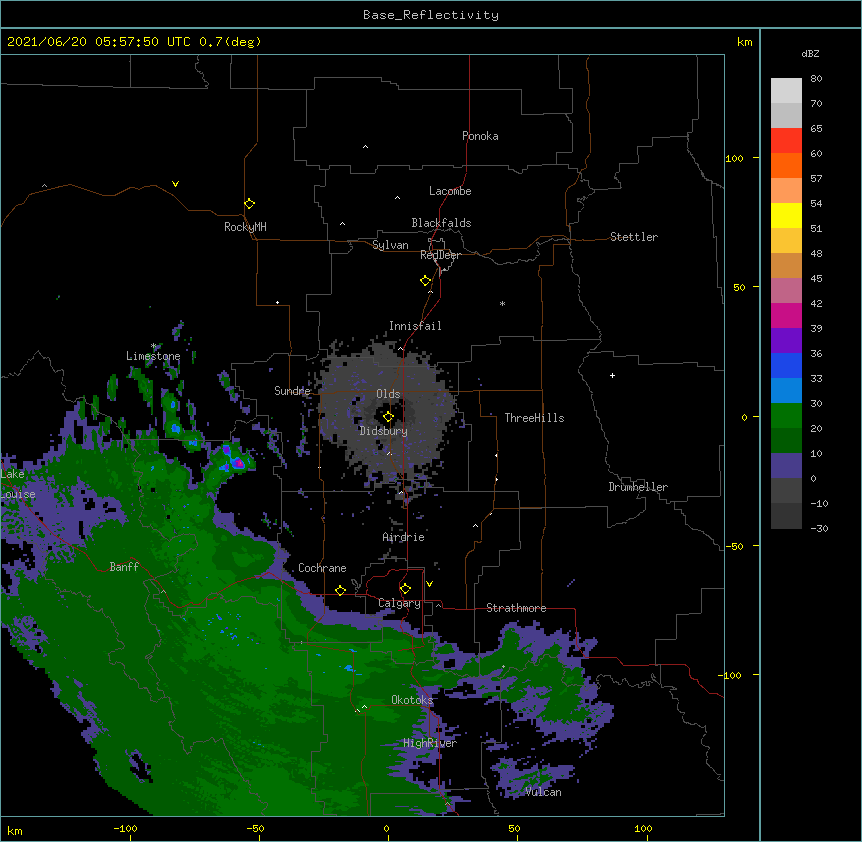Click the Sundre label
This screenshot has height=842, width=862.
click(292, 391)
